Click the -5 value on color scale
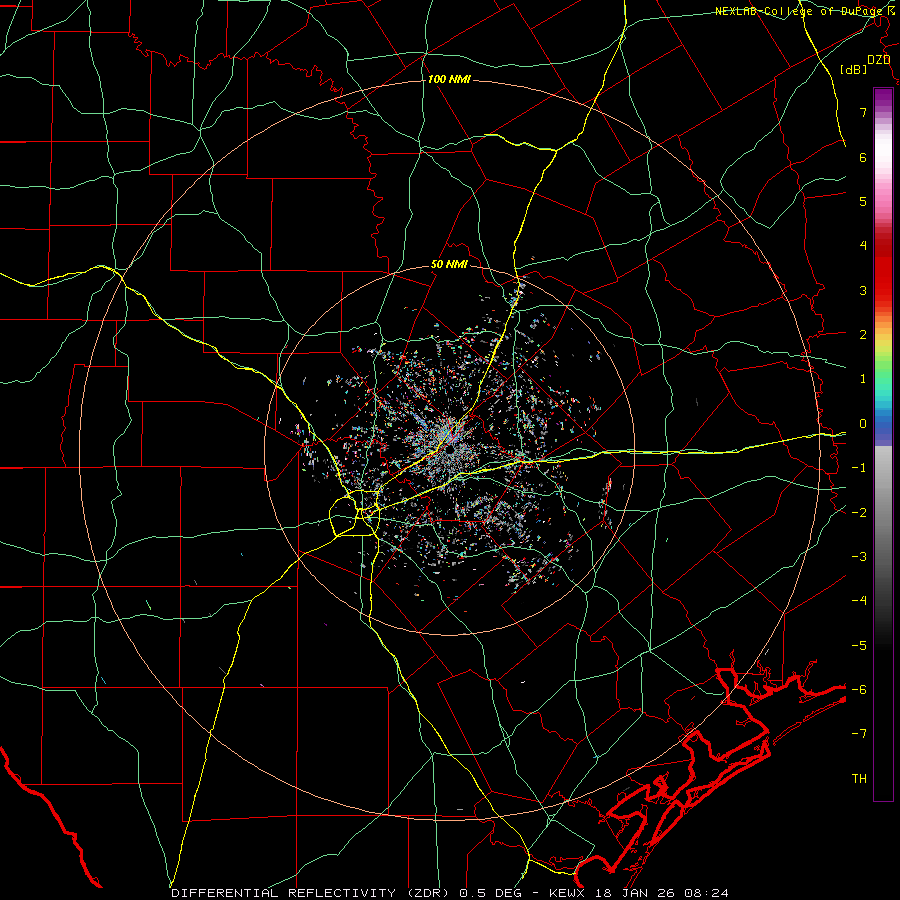 [x=859, y=646]
